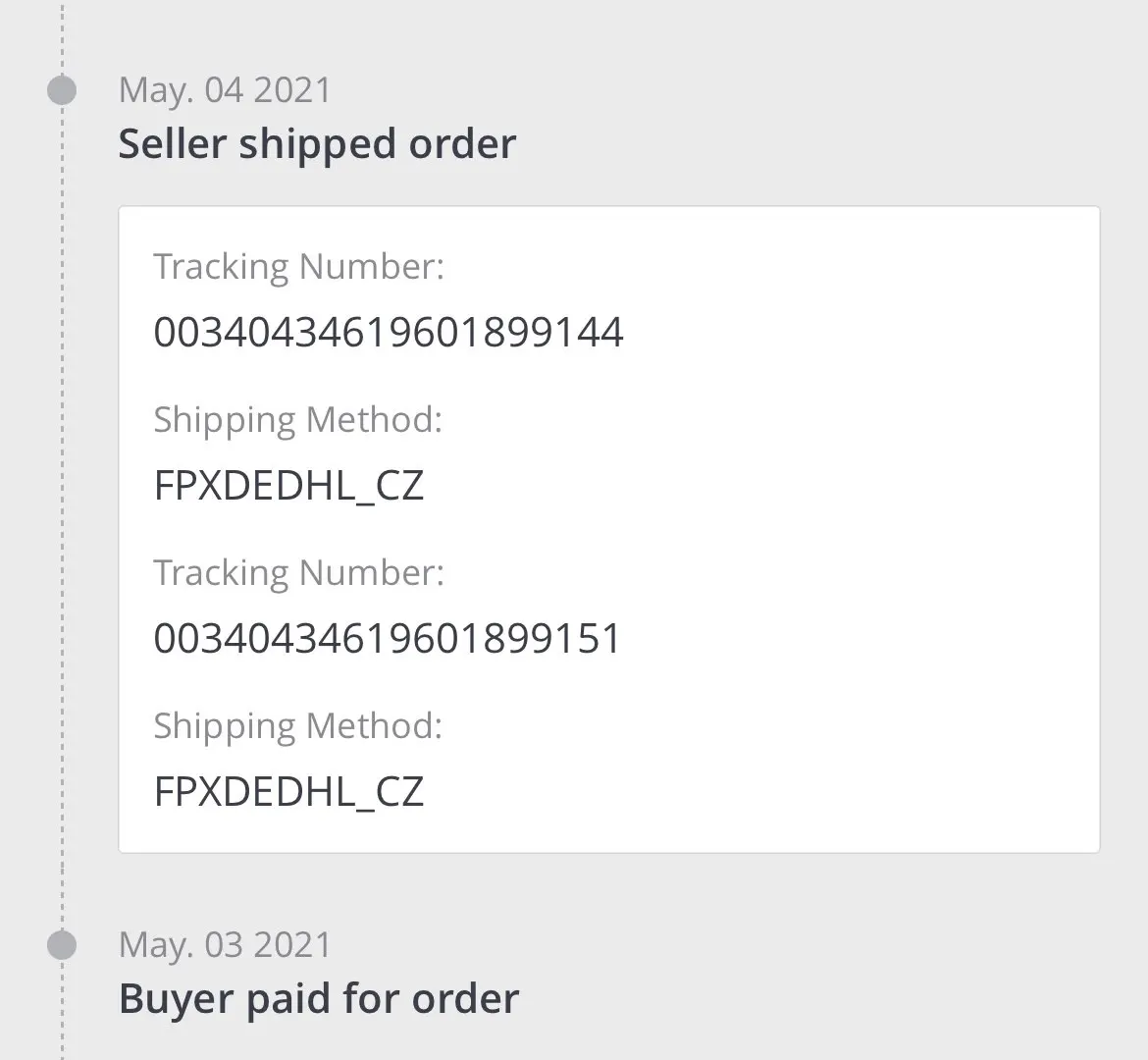This screenshot has width=1148, height=1060.
Task: Select the 'May. 03 2021' date text
Action: (225, 945)
